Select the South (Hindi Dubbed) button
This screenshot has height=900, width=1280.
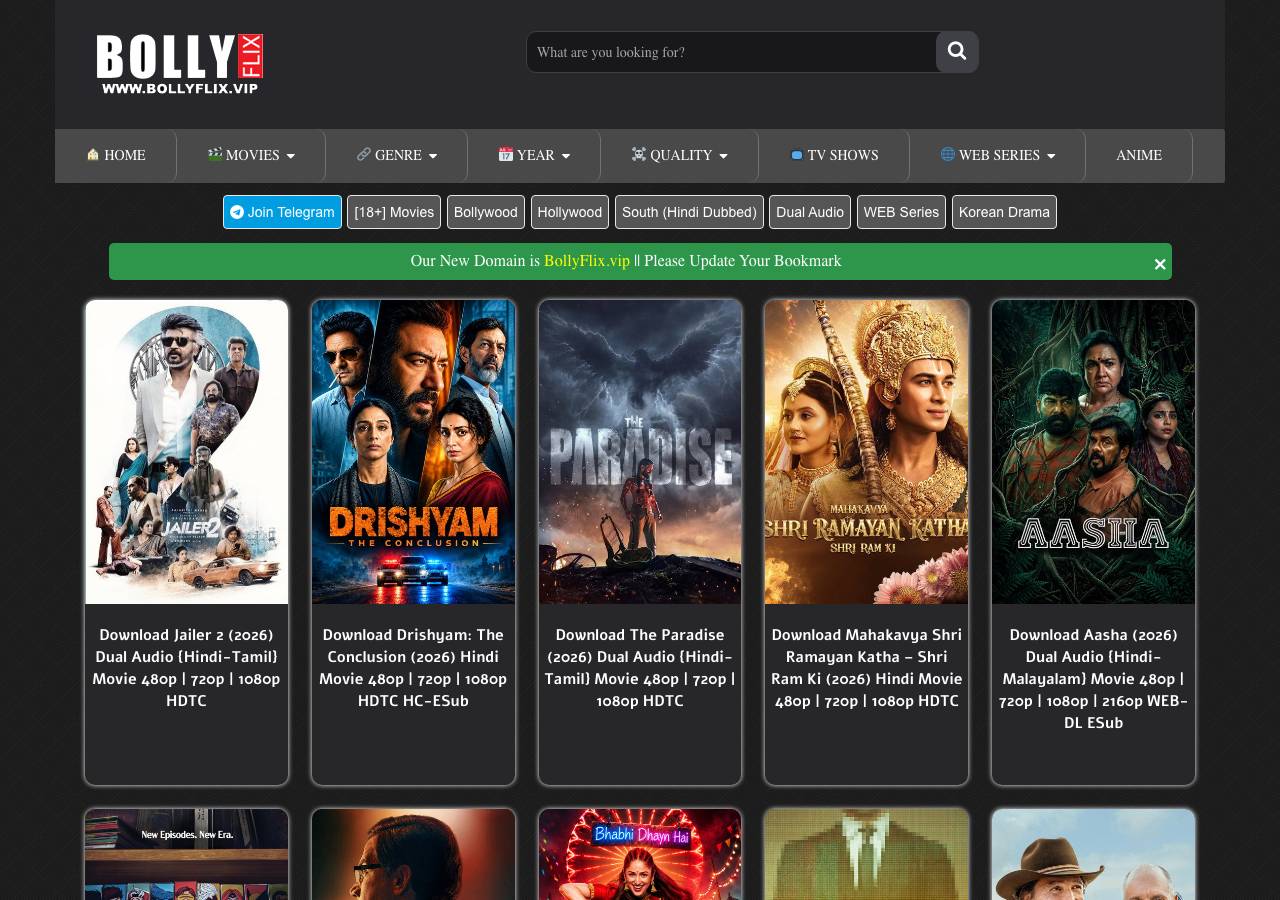point(689,212)
